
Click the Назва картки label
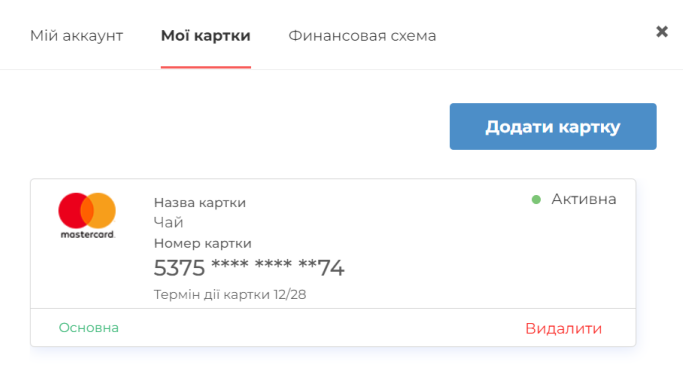[x=200, y=203]
